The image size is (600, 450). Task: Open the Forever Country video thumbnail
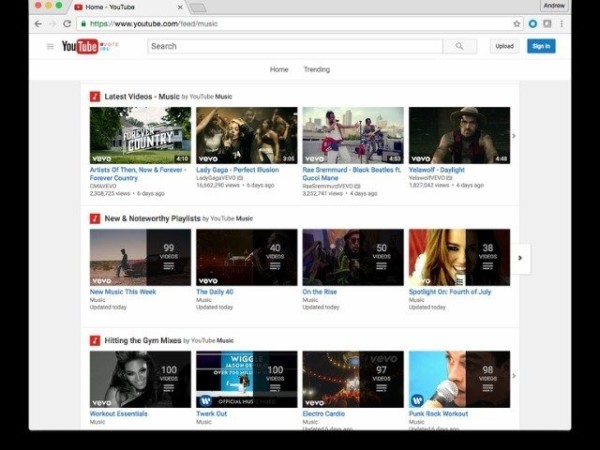(140, 135)
